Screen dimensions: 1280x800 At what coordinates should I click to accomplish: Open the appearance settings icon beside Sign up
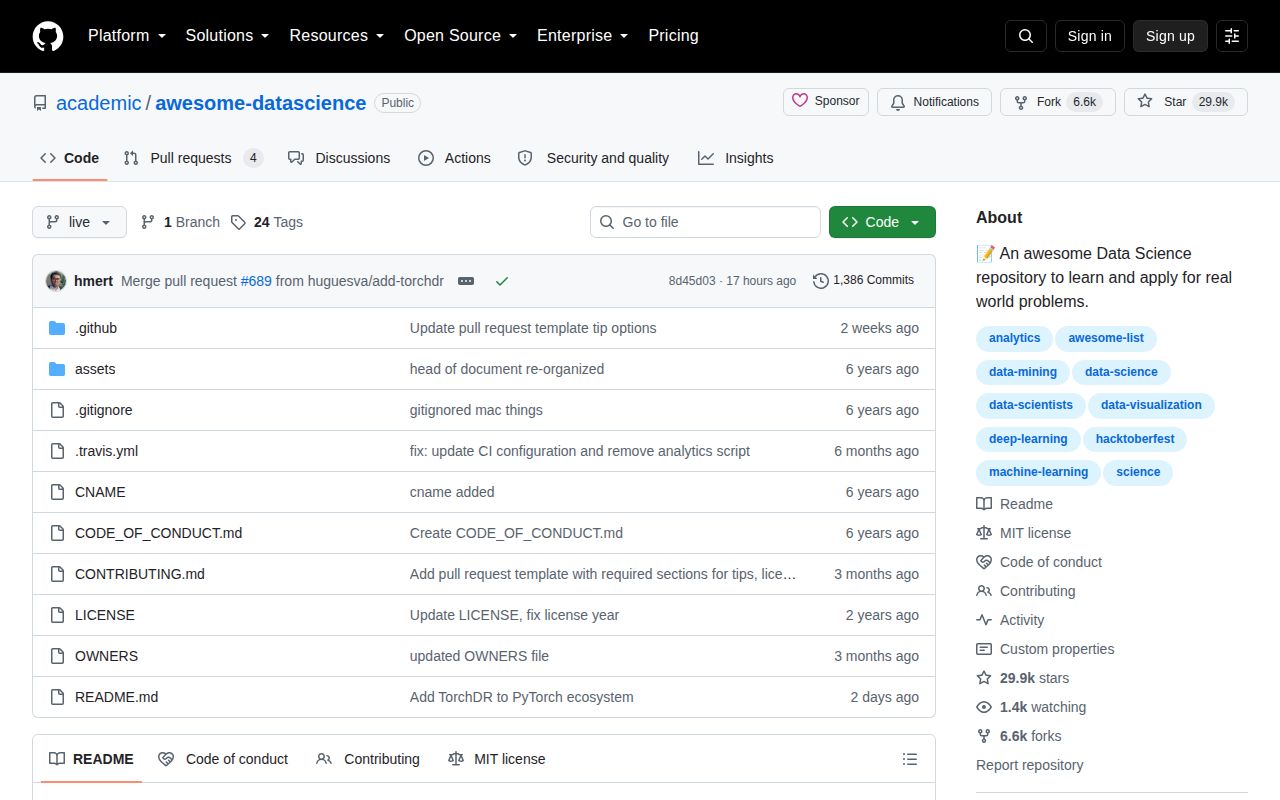1232,36
